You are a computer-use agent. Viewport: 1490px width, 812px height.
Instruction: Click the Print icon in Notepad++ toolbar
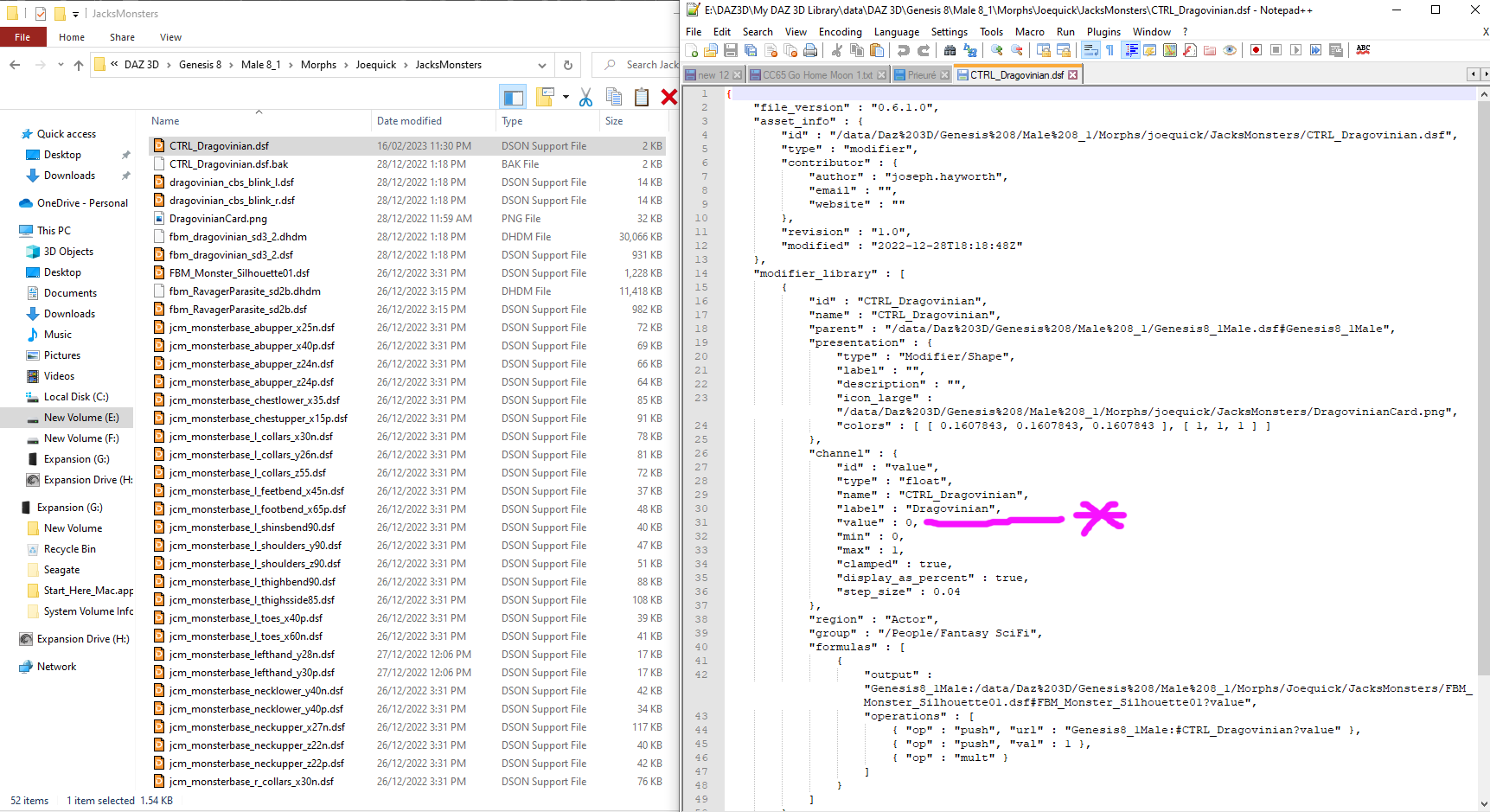pos(810,50)
